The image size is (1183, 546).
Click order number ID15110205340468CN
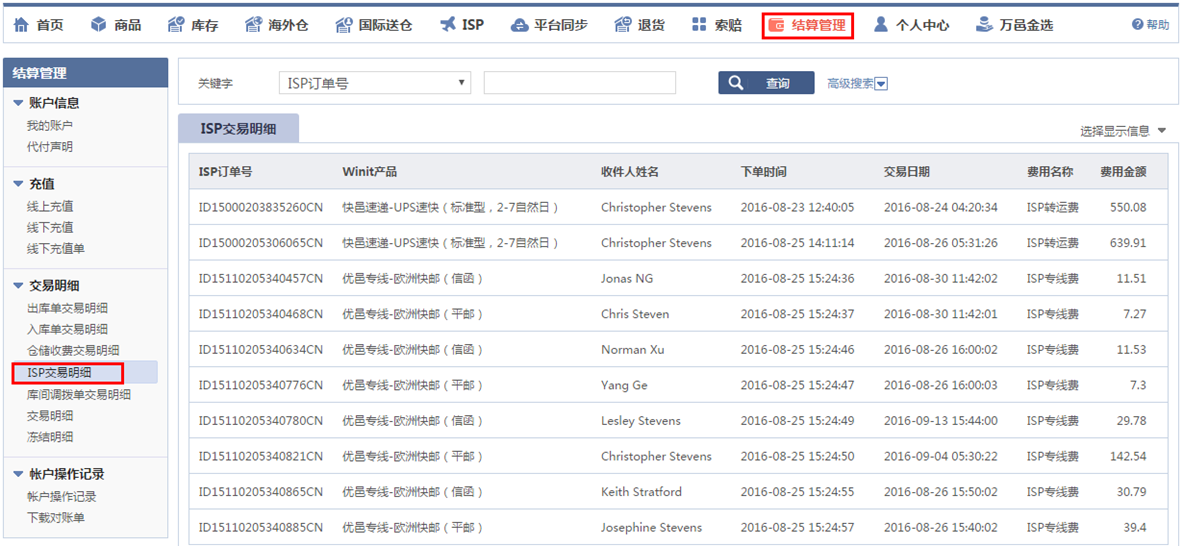261,314
